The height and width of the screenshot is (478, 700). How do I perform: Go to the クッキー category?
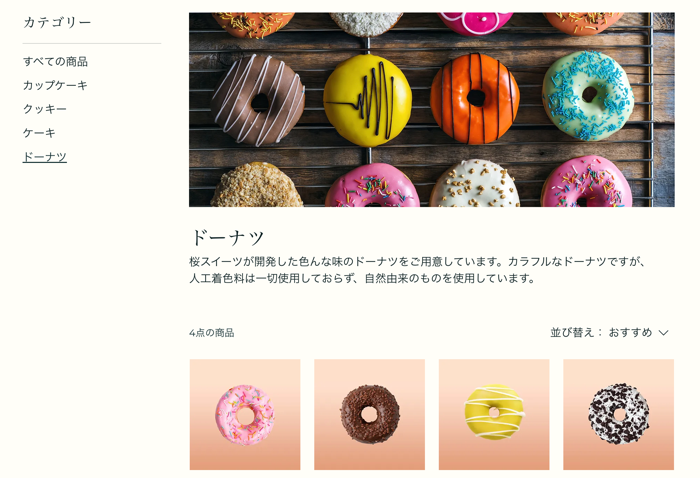tap(45, 109)
